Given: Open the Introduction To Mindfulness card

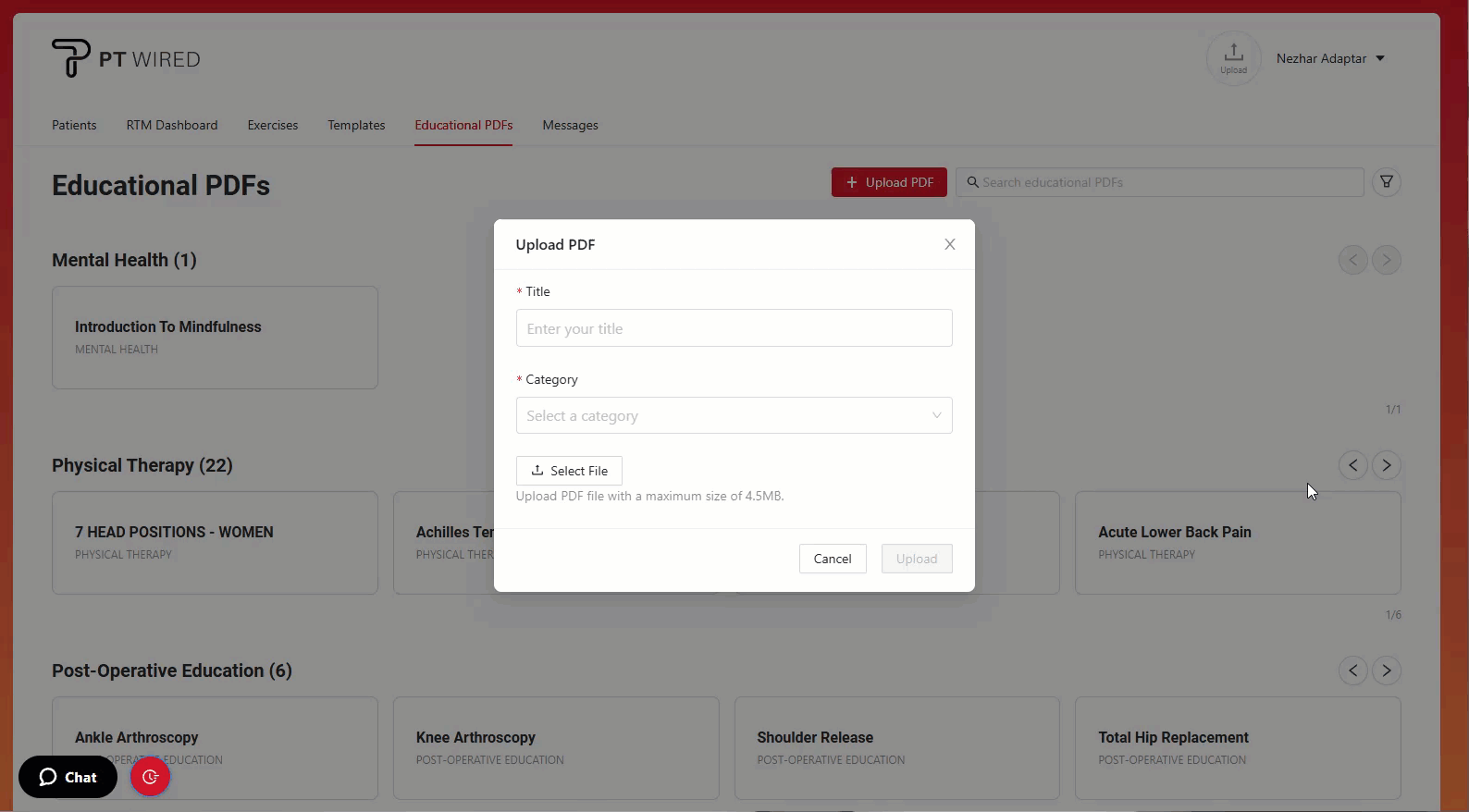Looking at the screenshot, I should pos(215,338).
